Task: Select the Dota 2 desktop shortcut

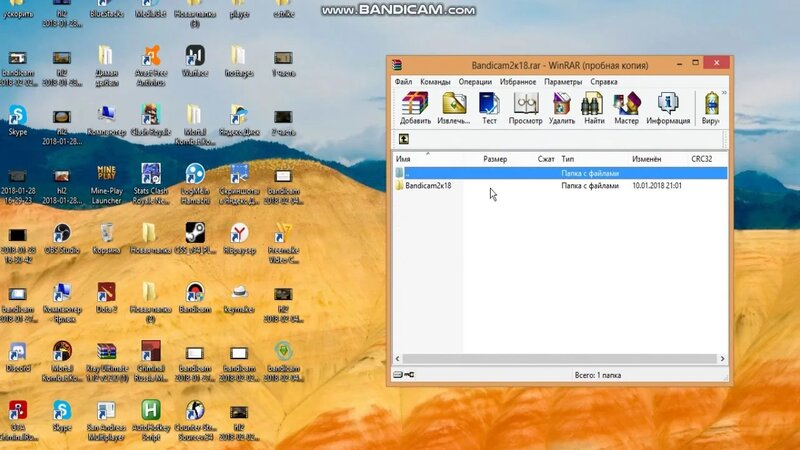Action: click(106, 298)
